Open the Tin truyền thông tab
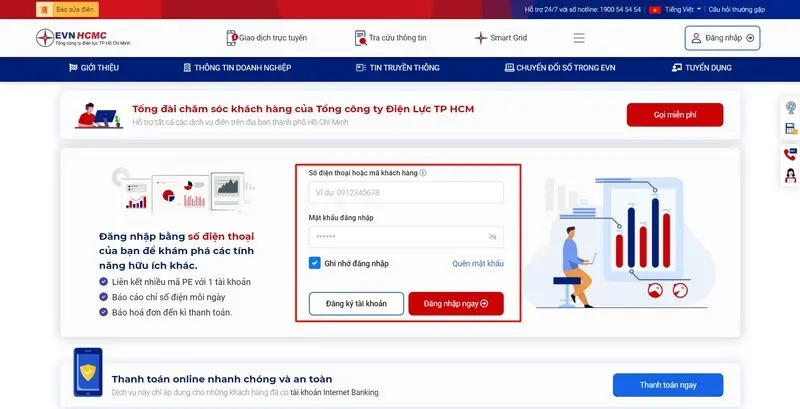The height and width of the screenshot is (409, 800). 397,68
